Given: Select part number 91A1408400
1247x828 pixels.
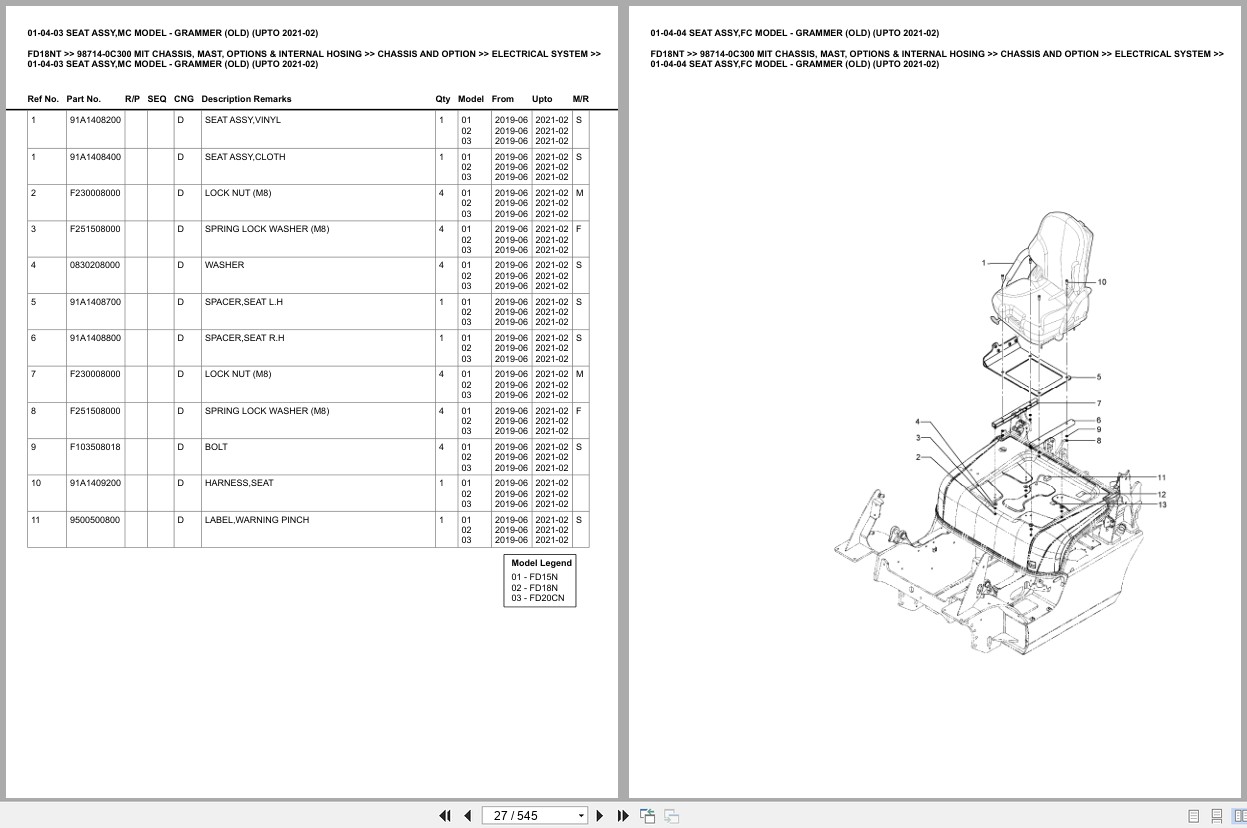Looking at the screenshot, I should pyautogui.click(x=95, y=157).
